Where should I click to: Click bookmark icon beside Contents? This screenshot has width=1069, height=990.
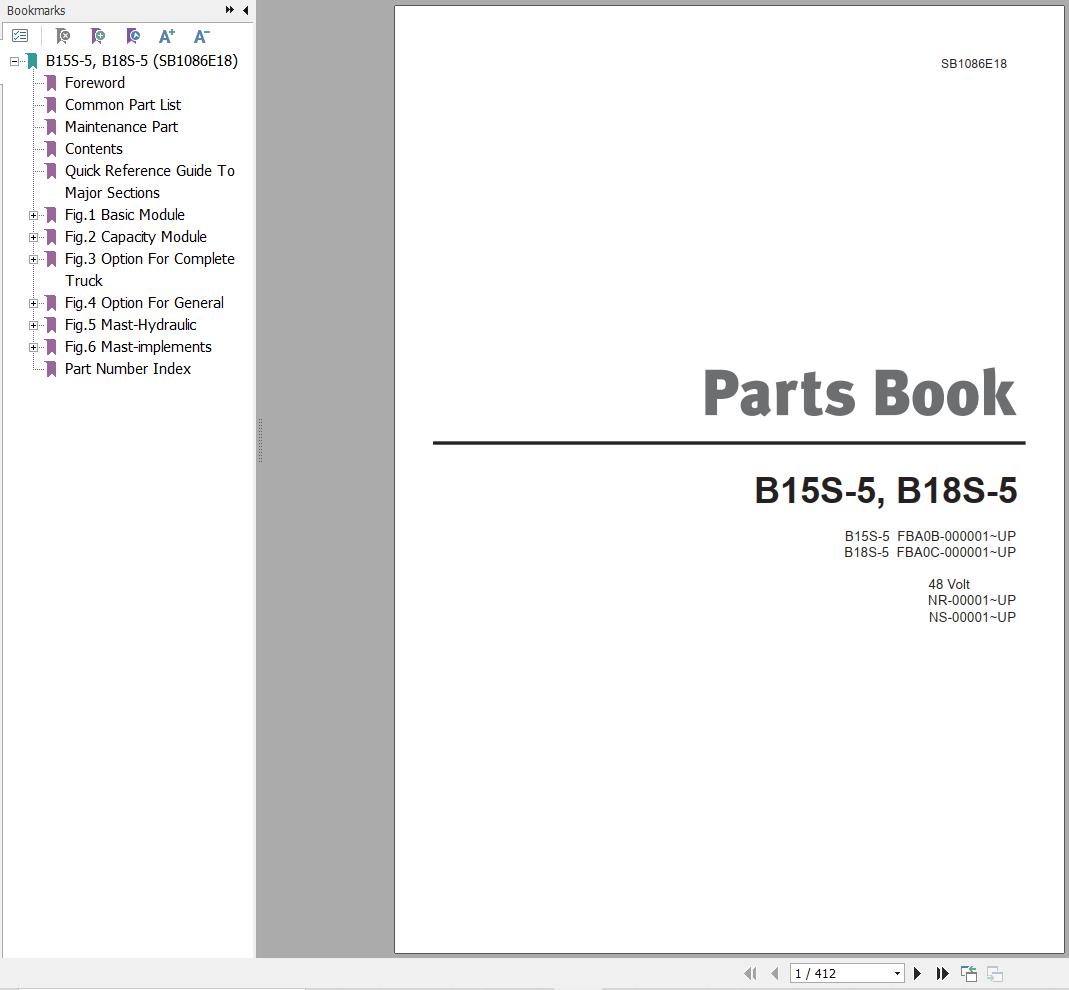point(51,149)
